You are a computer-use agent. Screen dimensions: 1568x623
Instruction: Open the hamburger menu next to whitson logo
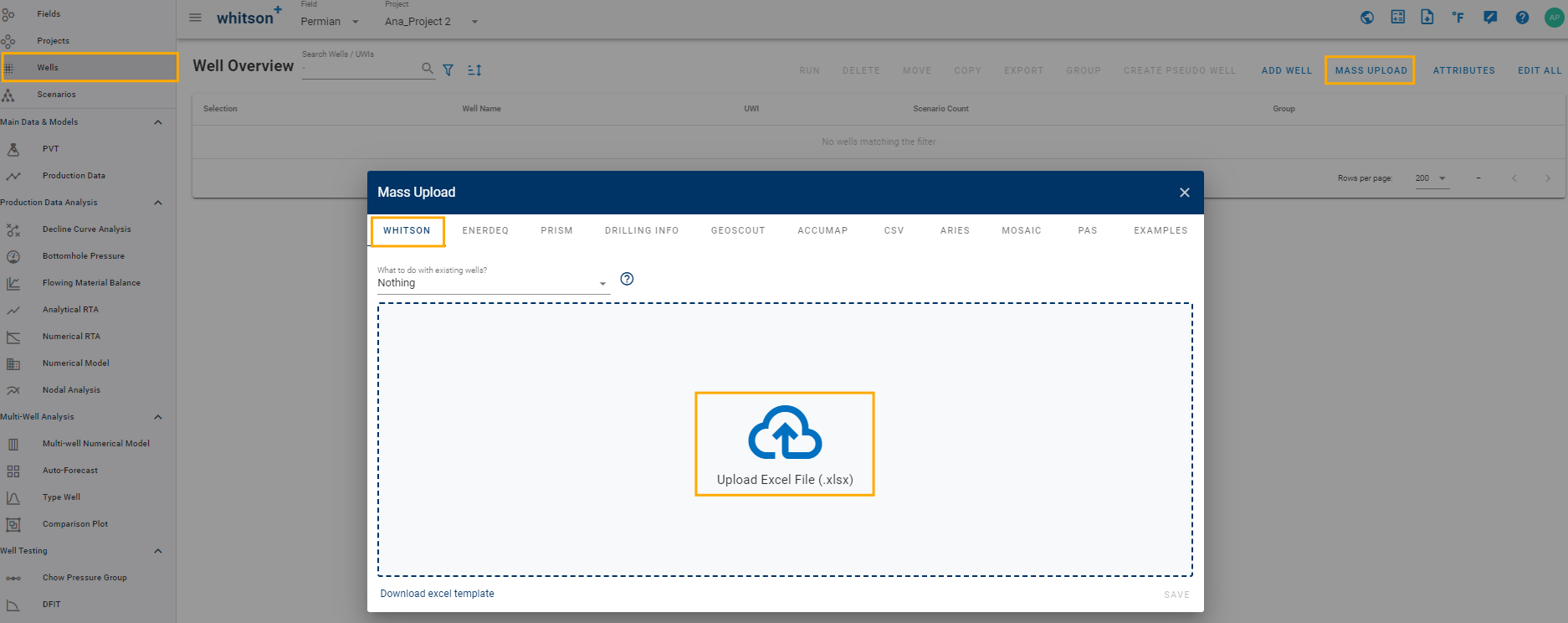tap(195, 18)
